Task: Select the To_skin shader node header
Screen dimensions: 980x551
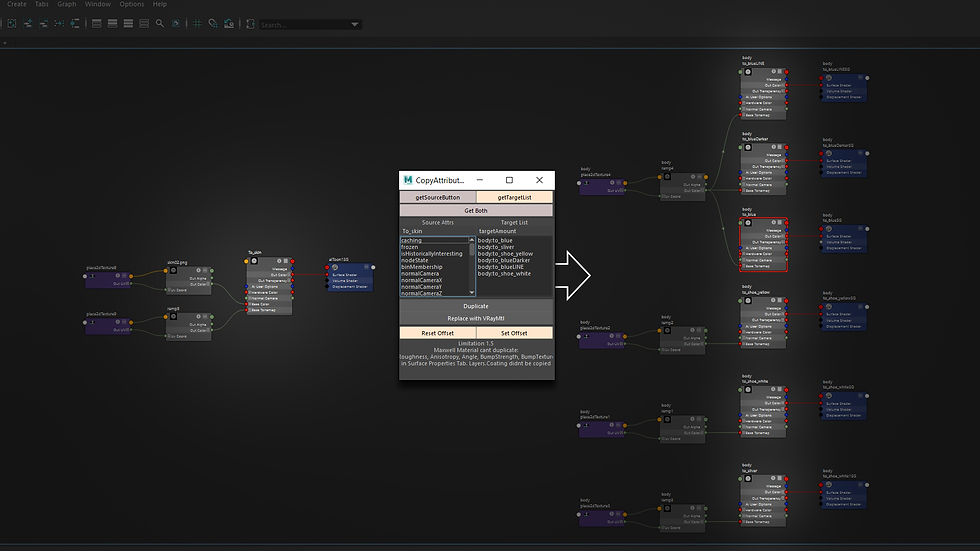Action: pyautogui.click(x=270, y=261)
